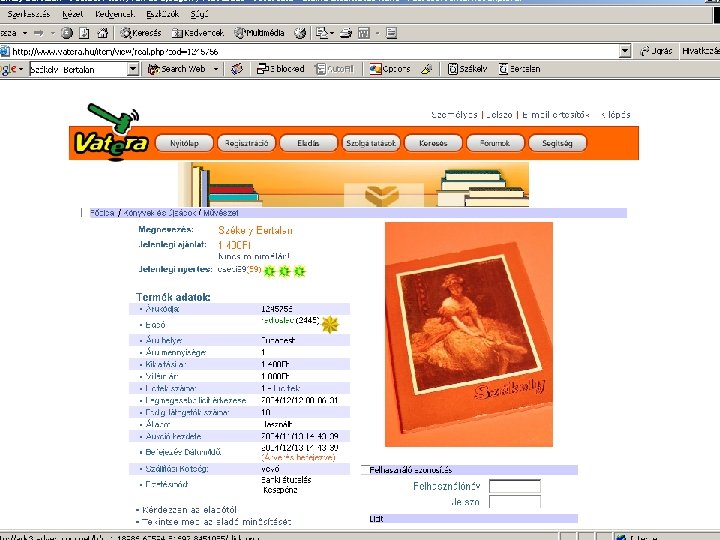Click the Kilépés link
Viewport: 720px width, 540px height.
(x=616, y=115)
